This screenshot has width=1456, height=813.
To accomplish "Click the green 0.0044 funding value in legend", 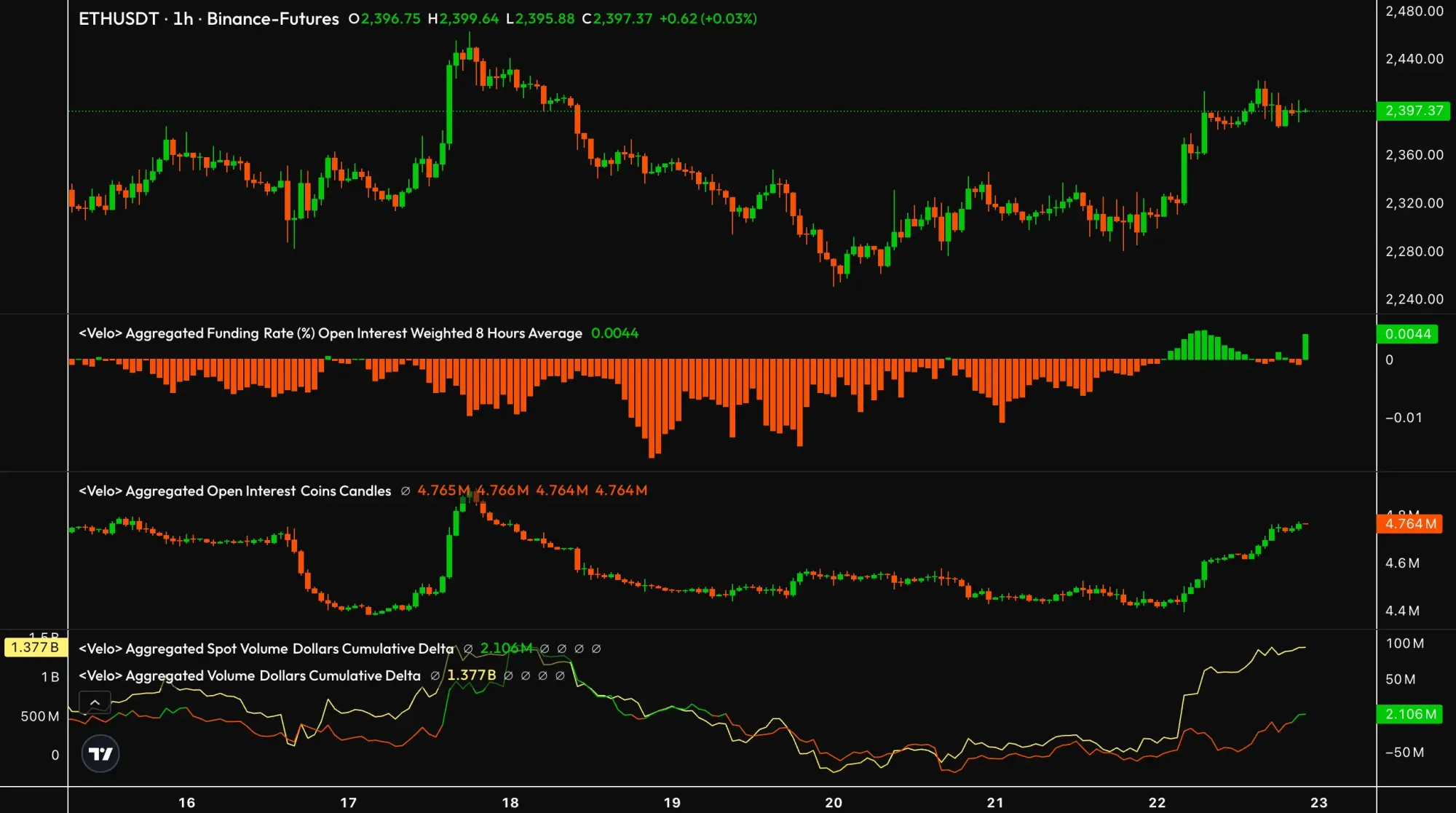I will [614, 333].
